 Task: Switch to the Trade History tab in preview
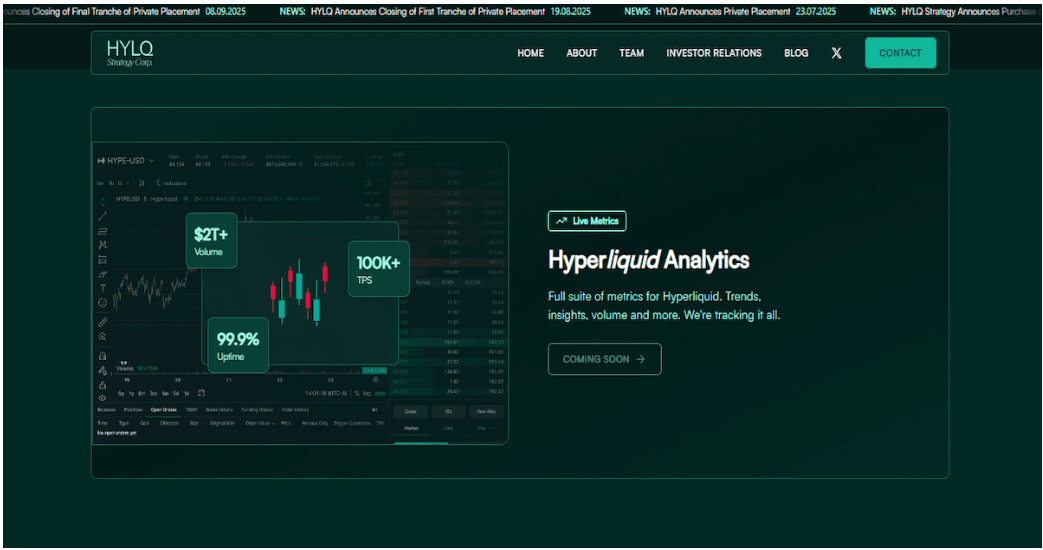pos(219,410)
